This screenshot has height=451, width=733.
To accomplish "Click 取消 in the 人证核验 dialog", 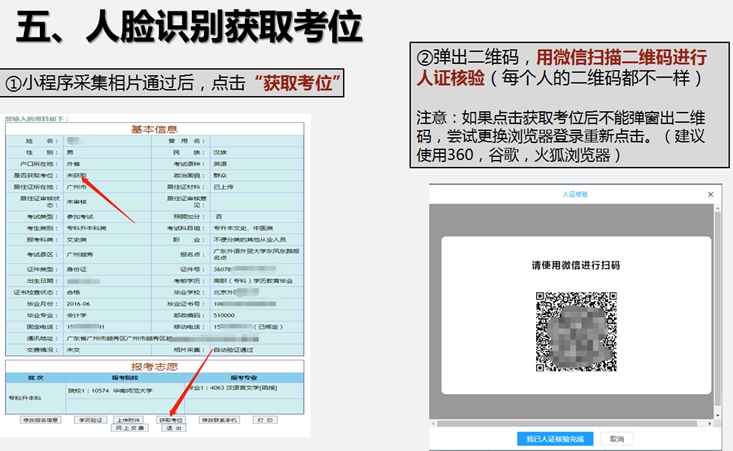I will [617, 439].
